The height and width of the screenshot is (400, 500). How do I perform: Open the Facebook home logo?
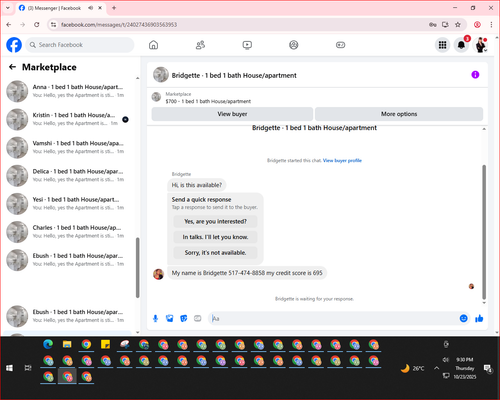(x=14, y=45)
